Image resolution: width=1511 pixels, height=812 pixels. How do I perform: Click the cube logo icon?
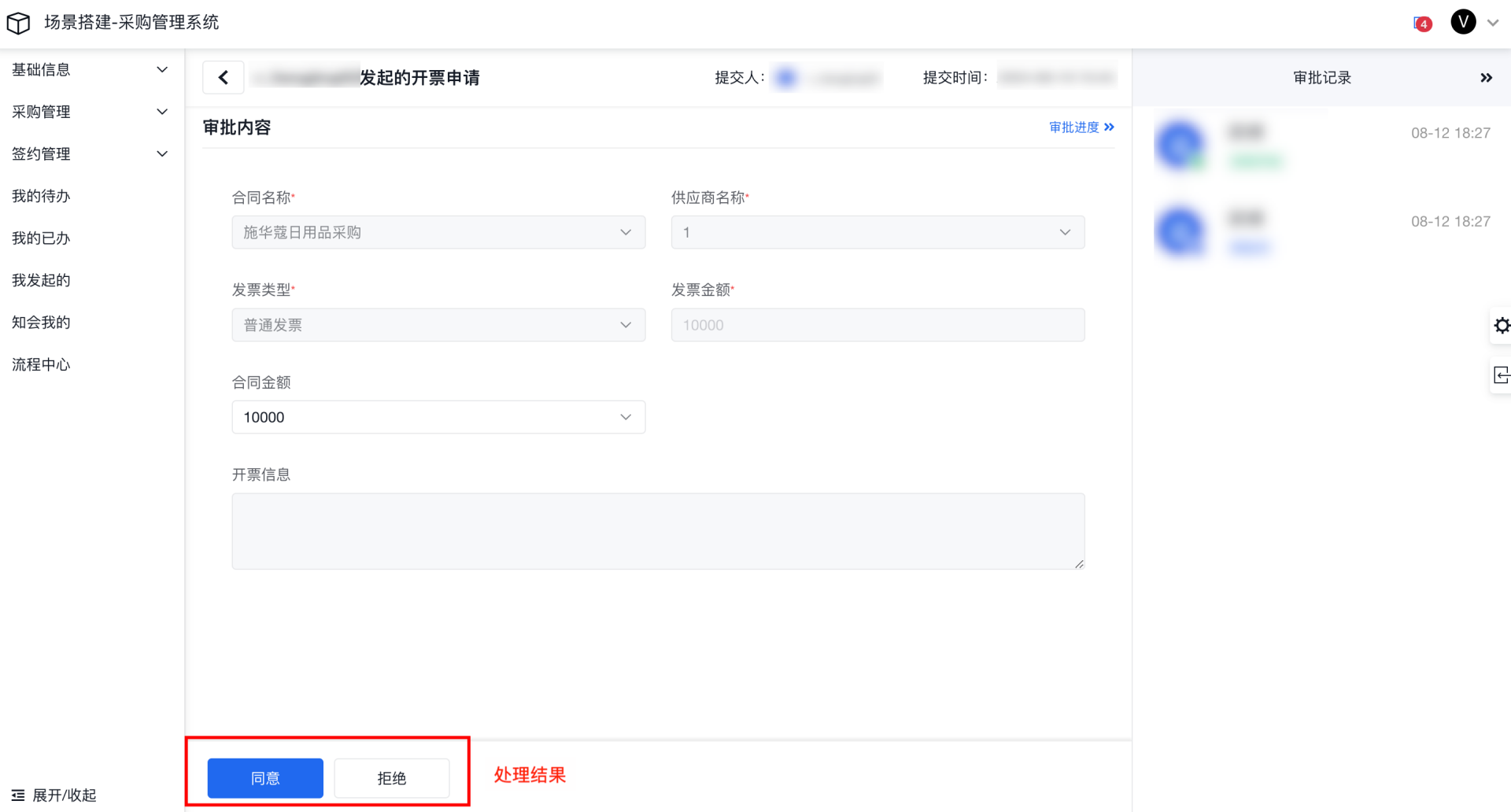click(18, 23)
